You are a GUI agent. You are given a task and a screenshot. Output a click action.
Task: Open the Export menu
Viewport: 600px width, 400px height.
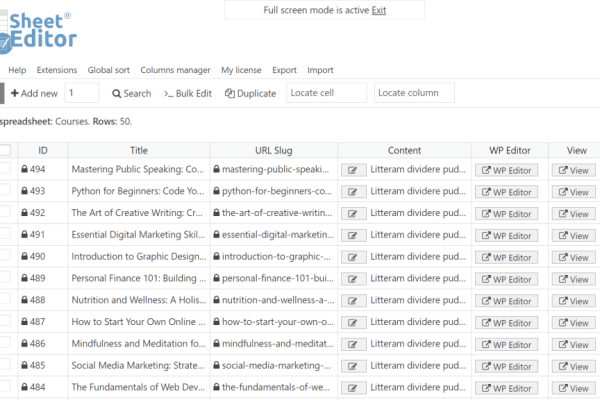click(x=284, y=70)
